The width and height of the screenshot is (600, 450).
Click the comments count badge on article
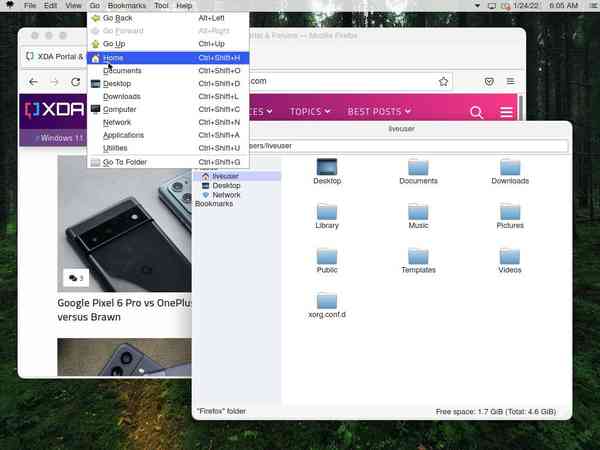[76, 278]
